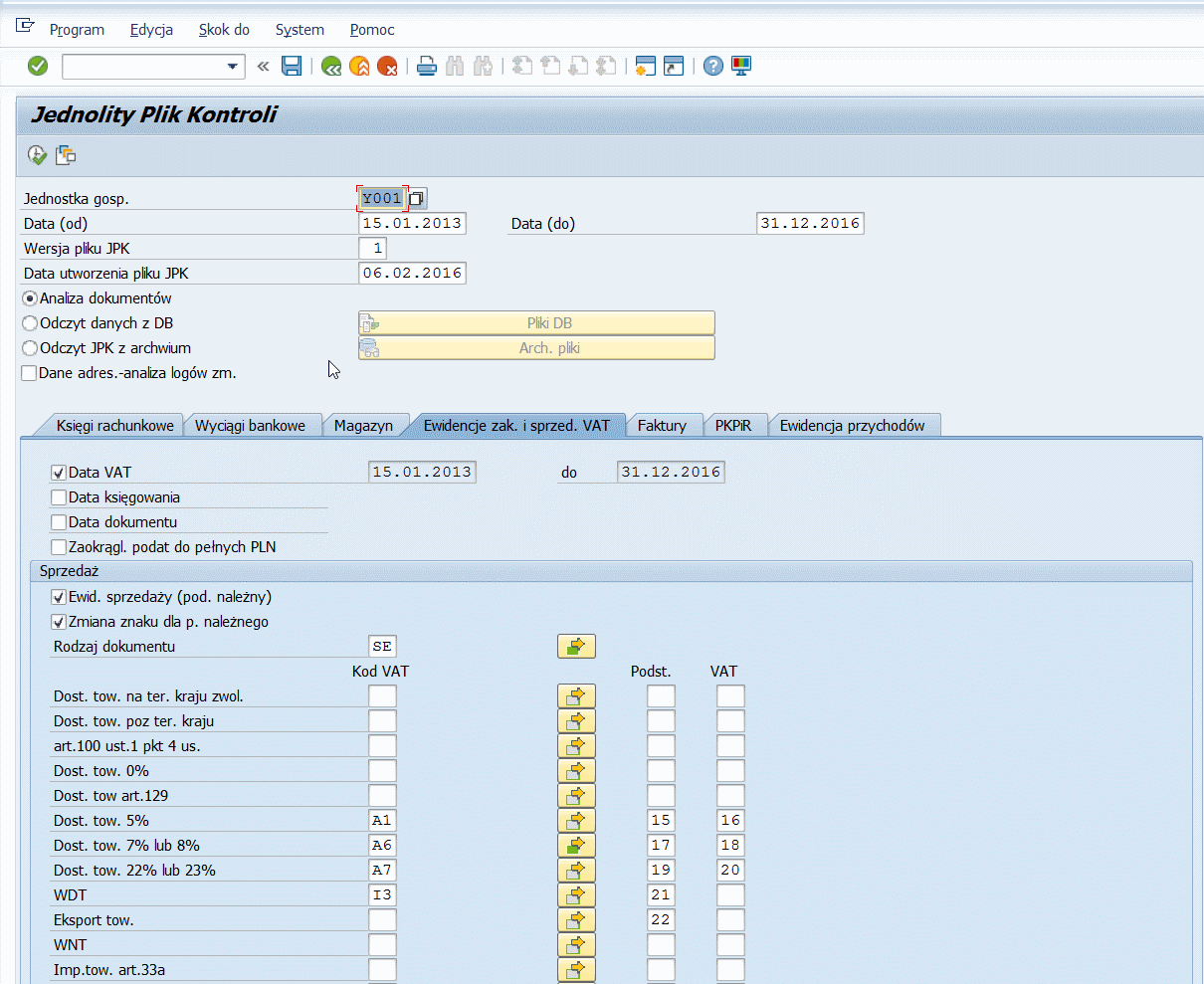Open the Help question mark icon
The height and width of the screenshot is (984, 1204).
point(712,67)
